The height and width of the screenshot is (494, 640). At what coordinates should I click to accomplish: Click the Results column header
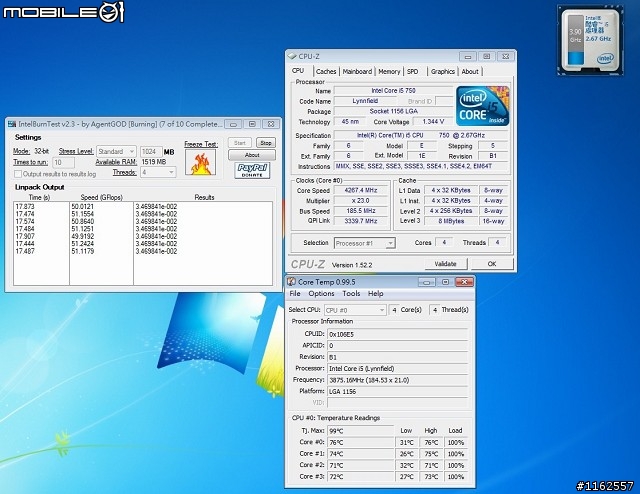click(x=204, y=197)
